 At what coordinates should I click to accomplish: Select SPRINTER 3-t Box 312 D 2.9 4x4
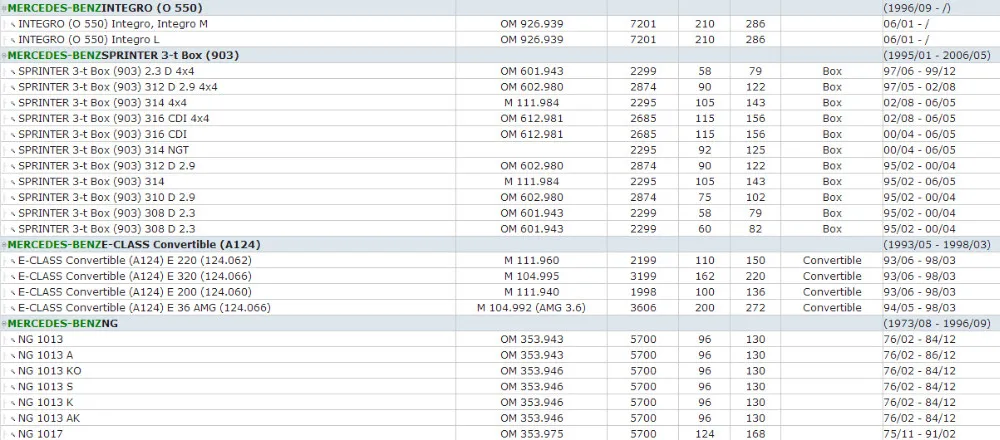click(117, 87)
